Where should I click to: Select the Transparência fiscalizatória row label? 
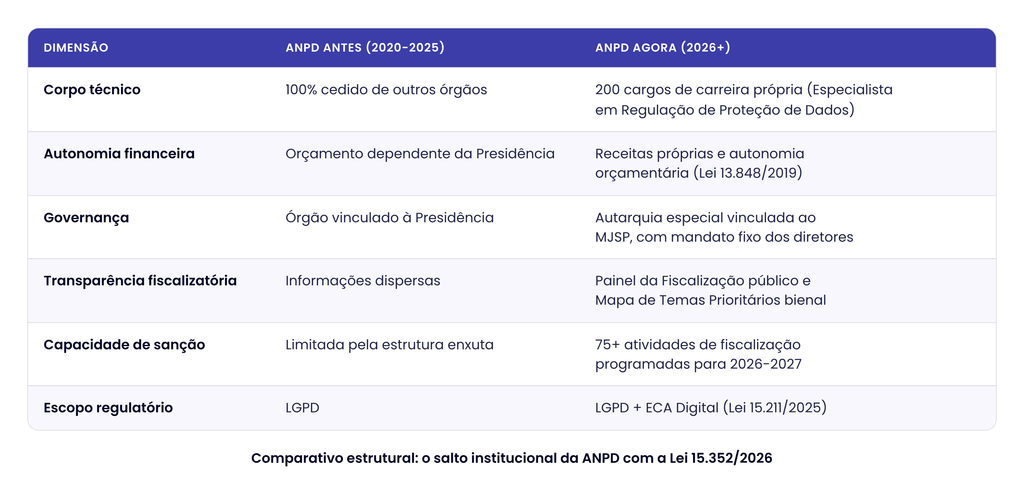click(x=140, y=281)
